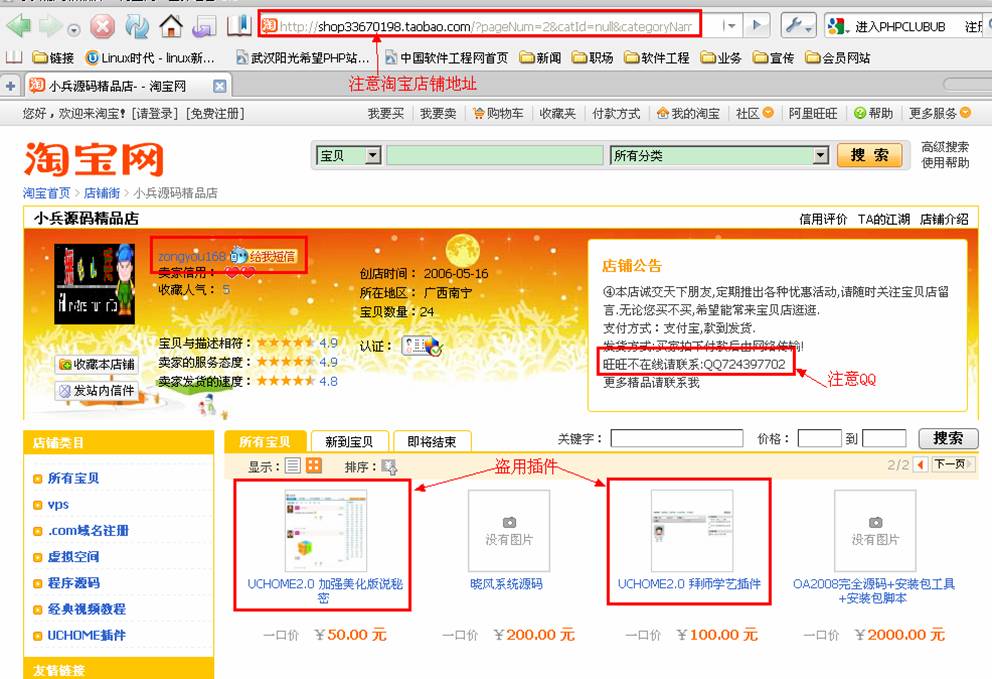Image resolution: width=992 pixels, height=679 pixels.
Task: Open the Linux时代 bookmark
Action: pos(151,58)
